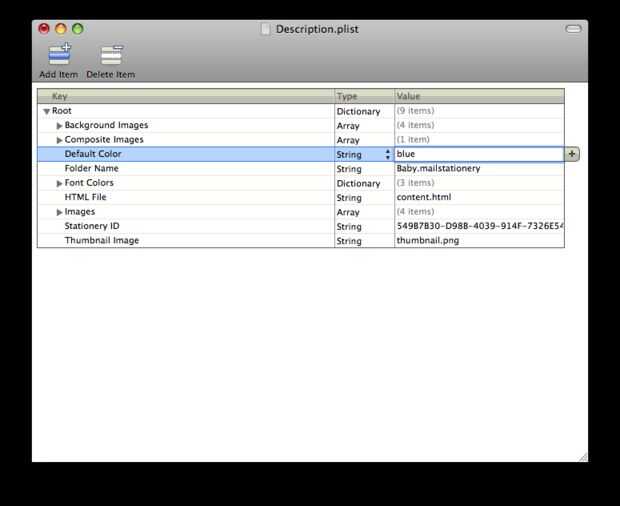Select the HTML File key
The height and width of the screenshot is (506, 620).
tap(85, 197)
